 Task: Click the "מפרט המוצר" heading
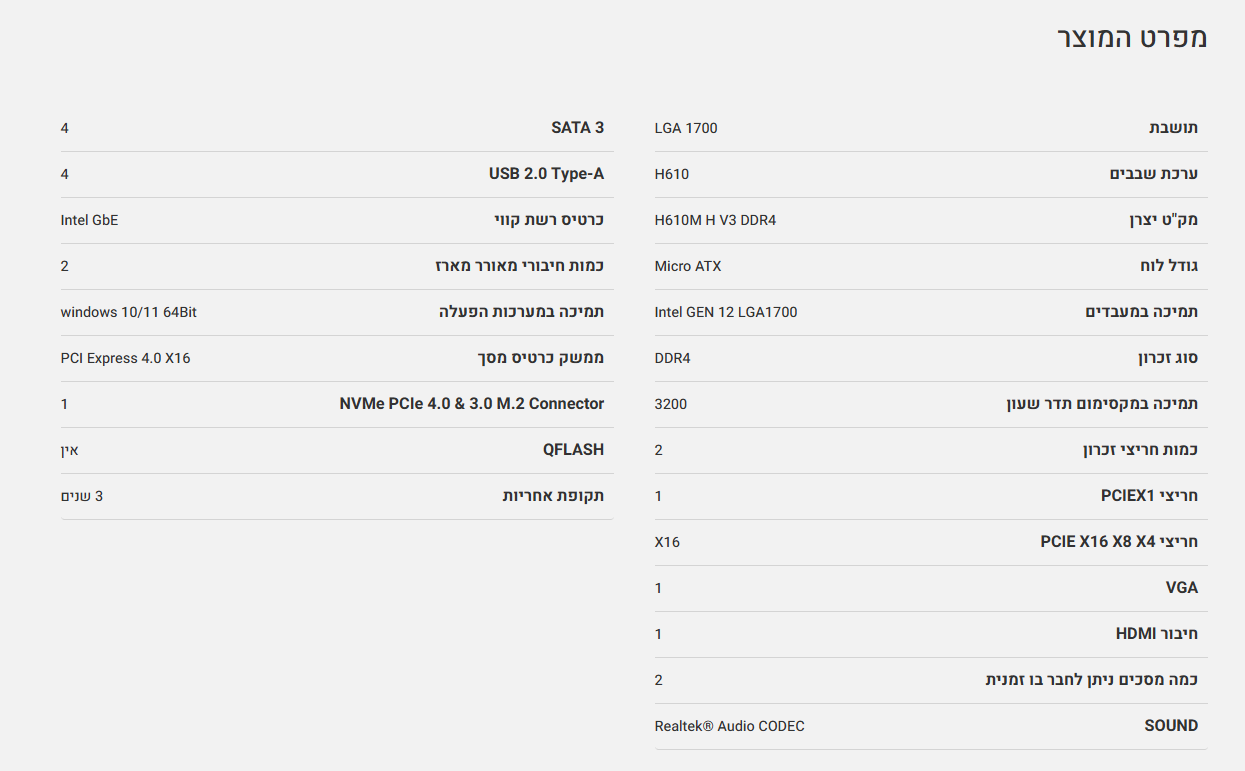tap(1132, 38)
